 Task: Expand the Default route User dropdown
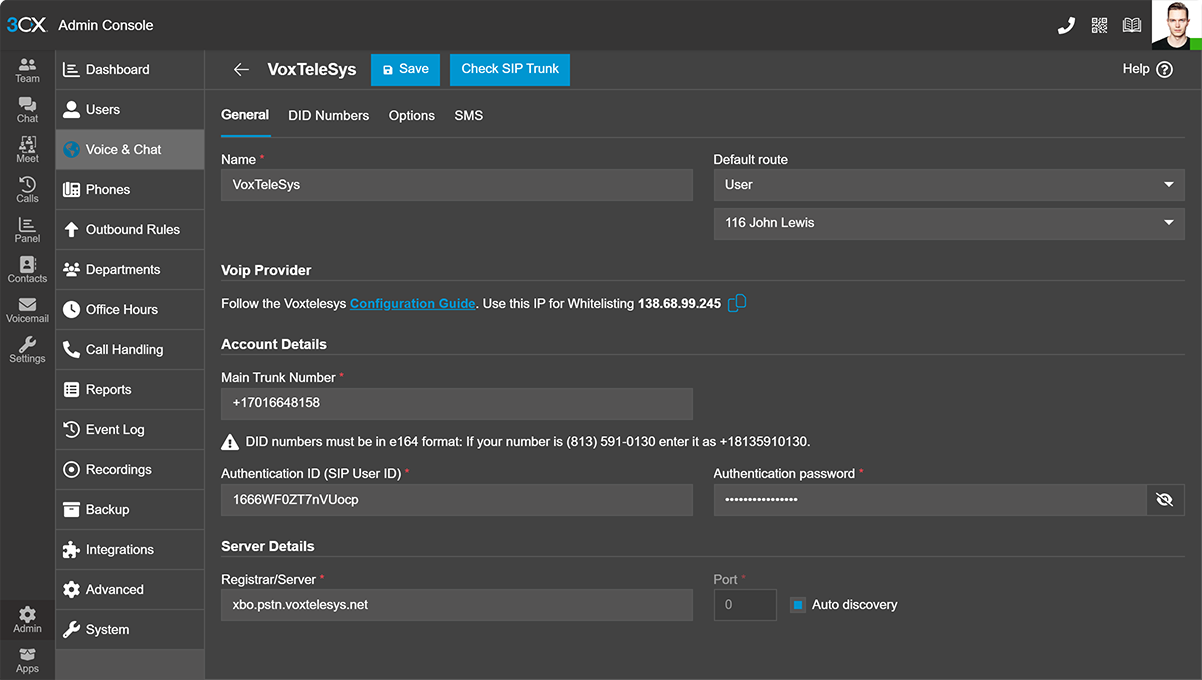(949, 185)
